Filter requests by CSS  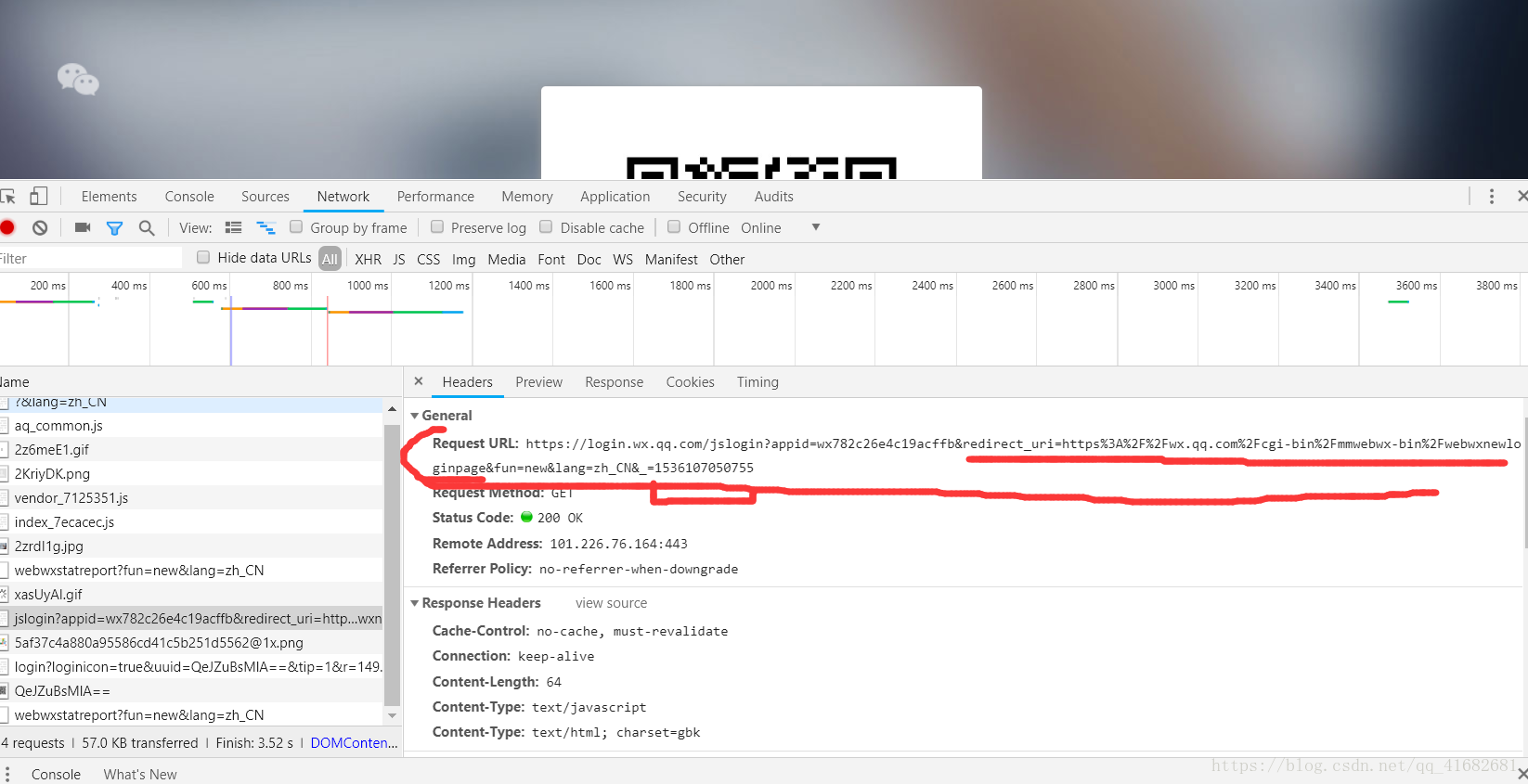pos(429,260)
